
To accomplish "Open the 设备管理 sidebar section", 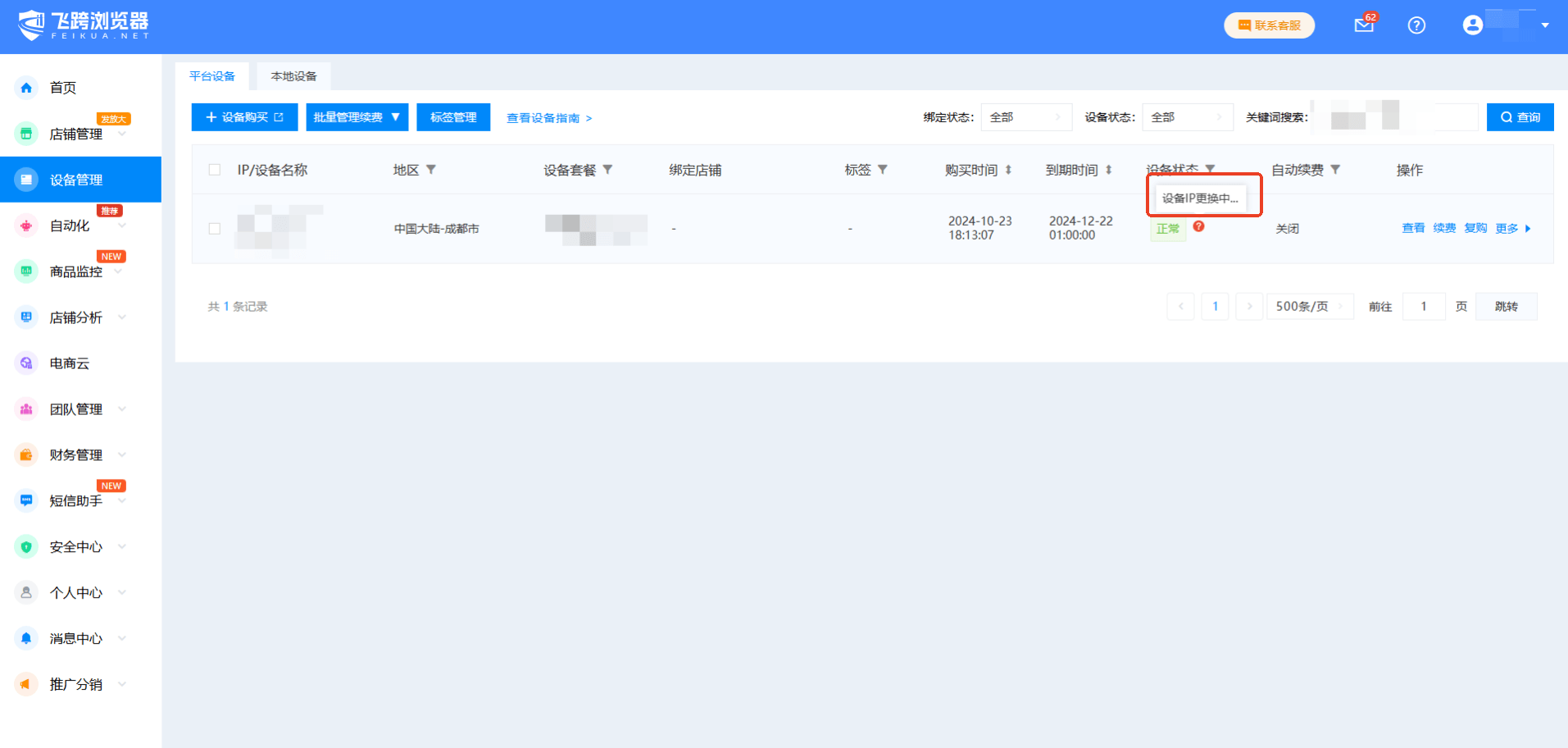I will click(x=75, y=179).
